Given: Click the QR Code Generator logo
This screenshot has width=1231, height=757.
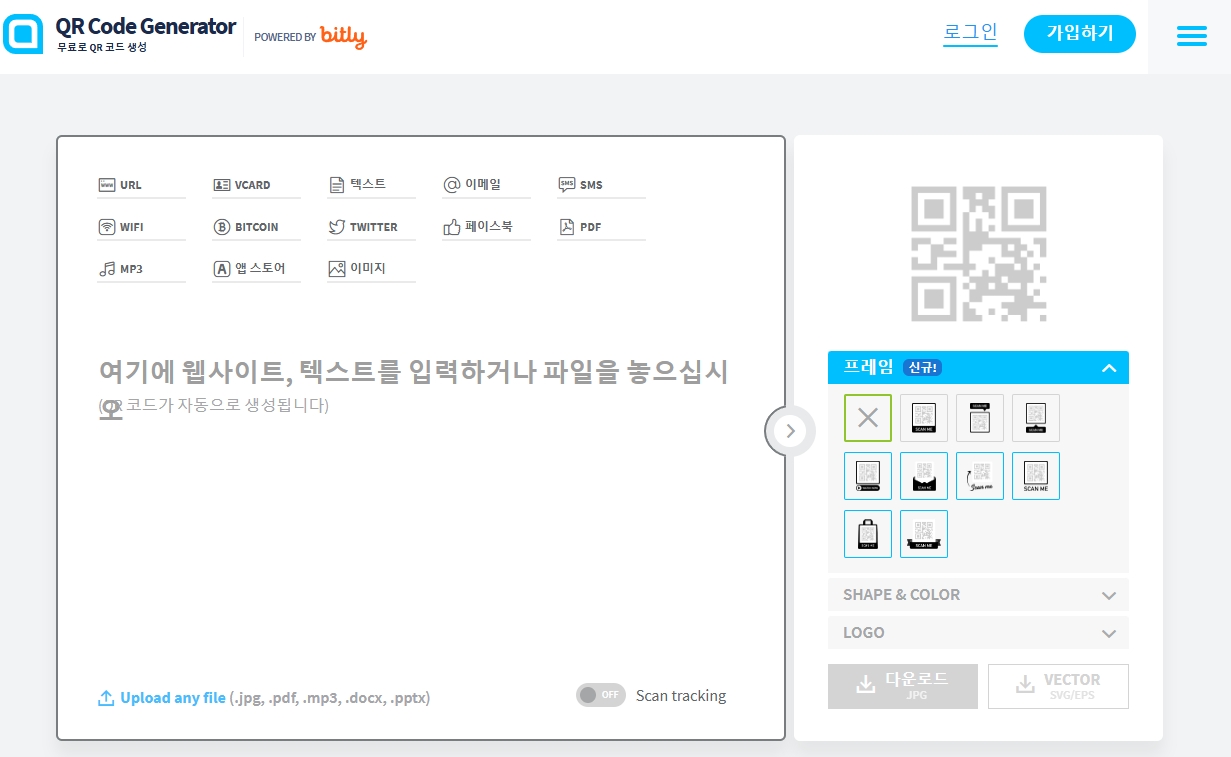Looking at the screenshot, I should 120,34.
